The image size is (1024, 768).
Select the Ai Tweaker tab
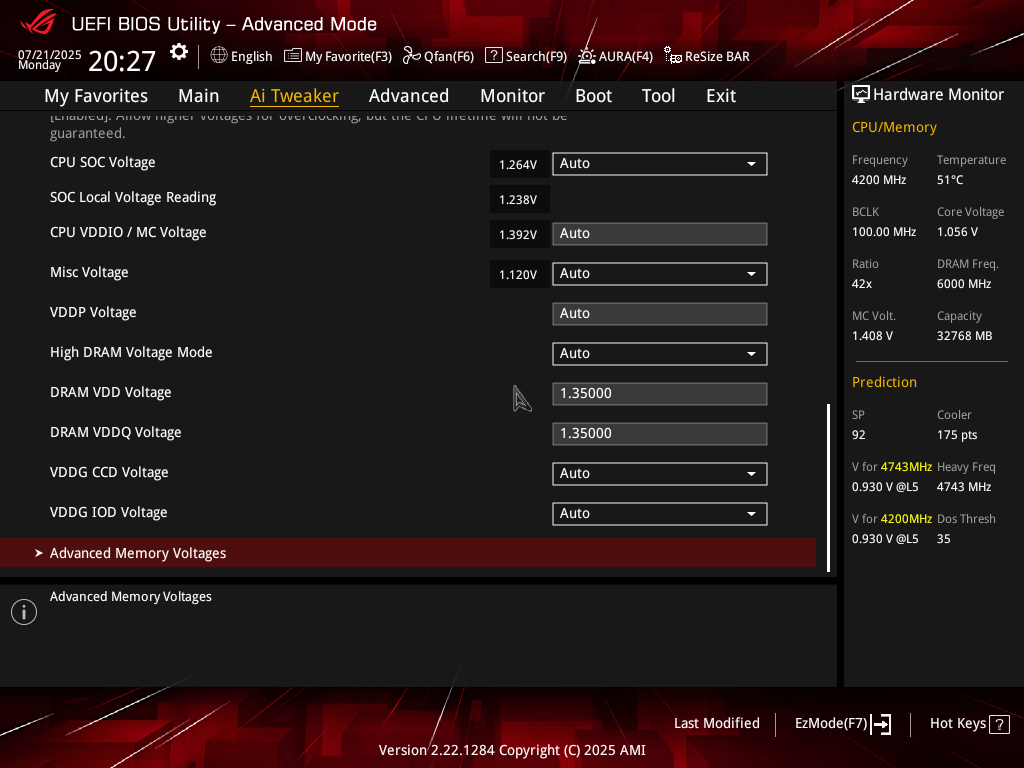point(295,96)
